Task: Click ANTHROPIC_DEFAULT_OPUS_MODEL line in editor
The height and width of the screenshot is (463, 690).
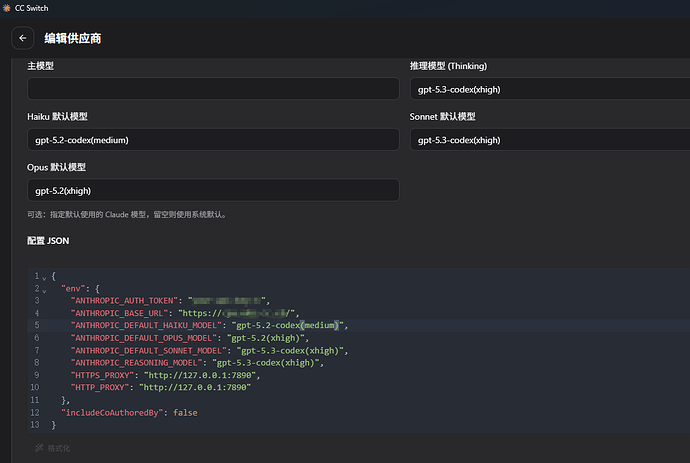Action: 190,338
